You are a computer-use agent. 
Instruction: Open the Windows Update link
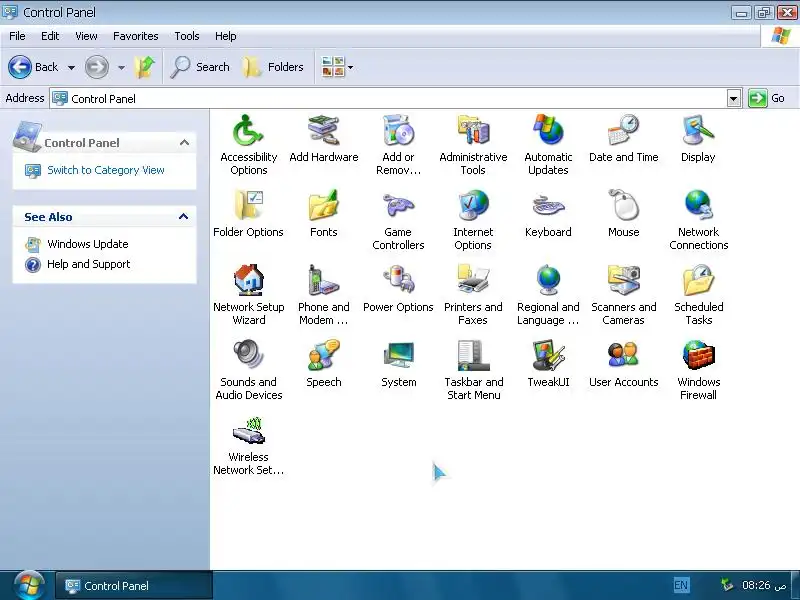[88, 244]
